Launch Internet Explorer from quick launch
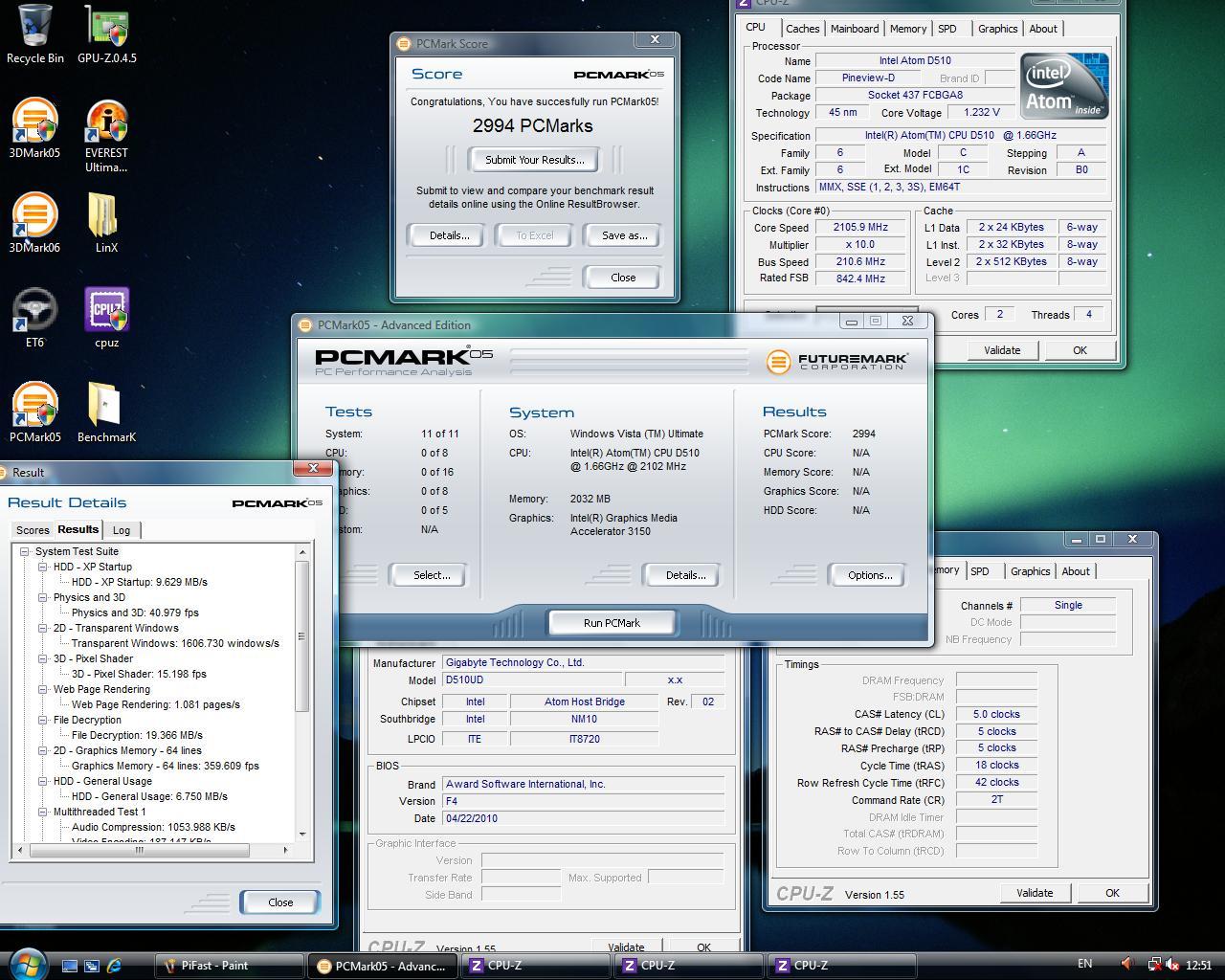This screenshot has width=1225, height=980. click(x=114, y=966)
